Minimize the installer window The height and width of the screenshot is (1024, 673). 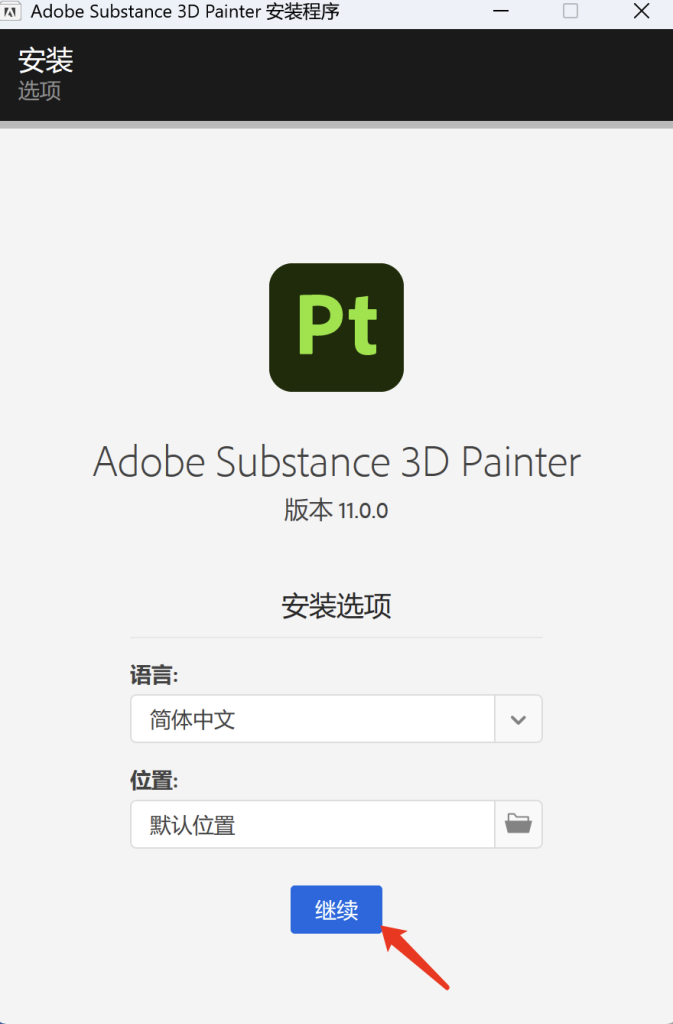499,12
